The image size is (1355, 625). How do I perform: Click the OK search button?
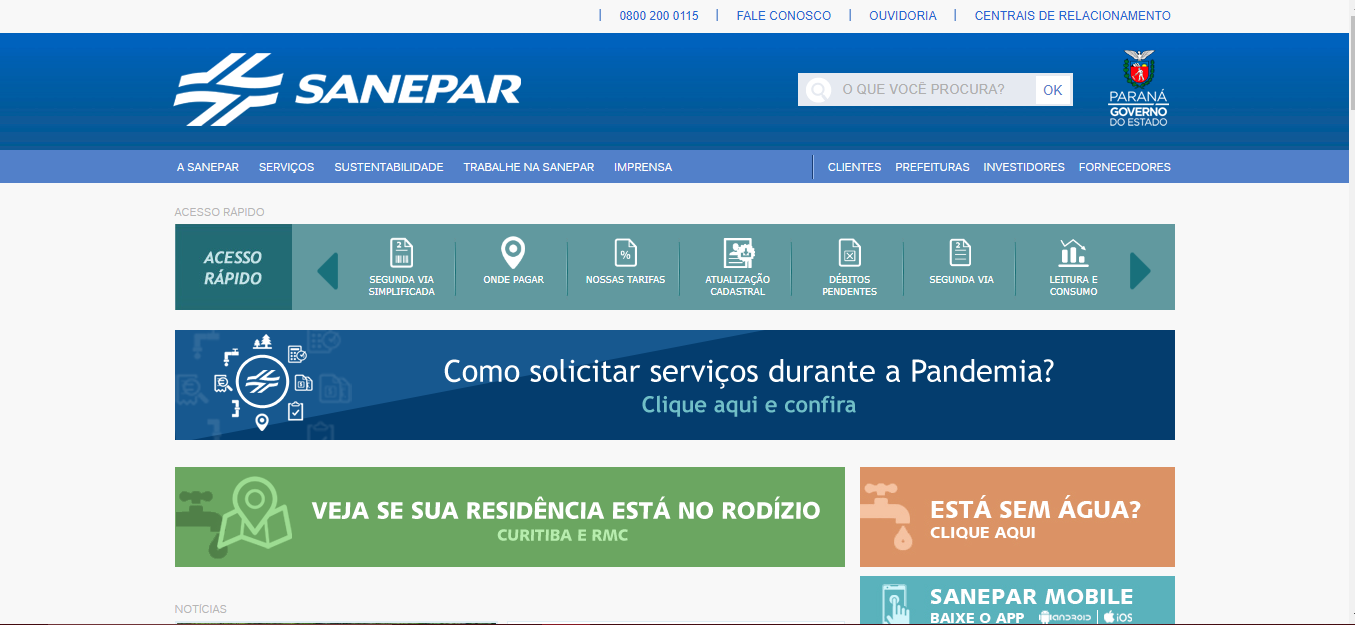pos(1053,90)
